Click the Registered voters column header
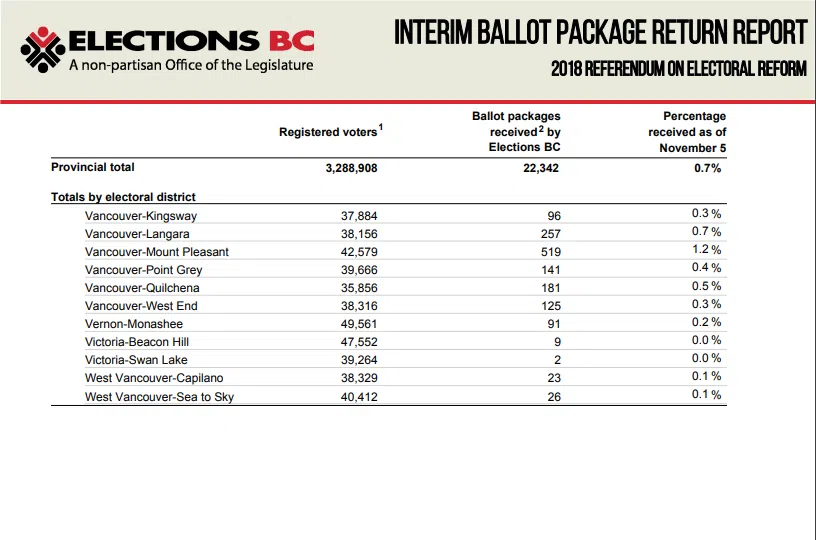This screenshot has height=540, width=816. tap(331, 131)
